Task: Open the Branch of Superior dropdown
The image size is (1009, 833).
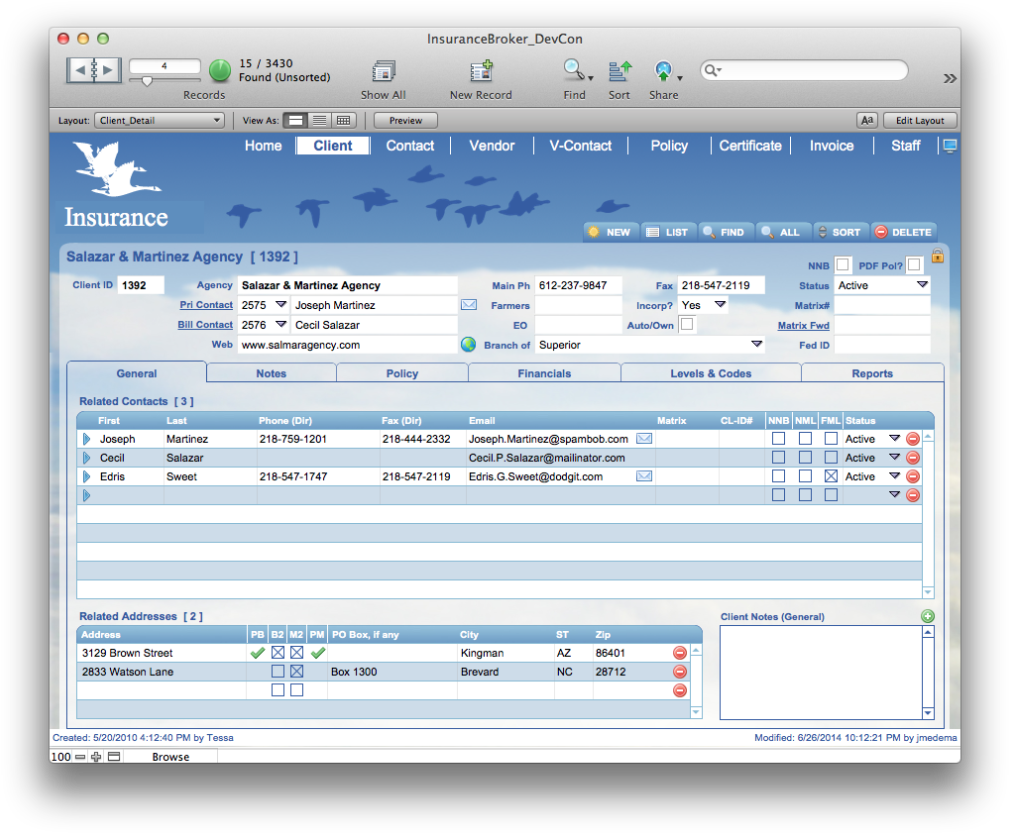Action: click(x=757, y=344)
